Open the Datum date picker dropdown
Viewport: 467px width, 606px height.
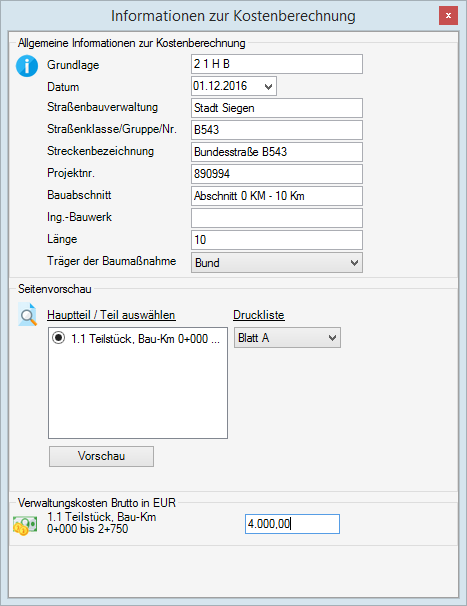(x=268, y=86)
